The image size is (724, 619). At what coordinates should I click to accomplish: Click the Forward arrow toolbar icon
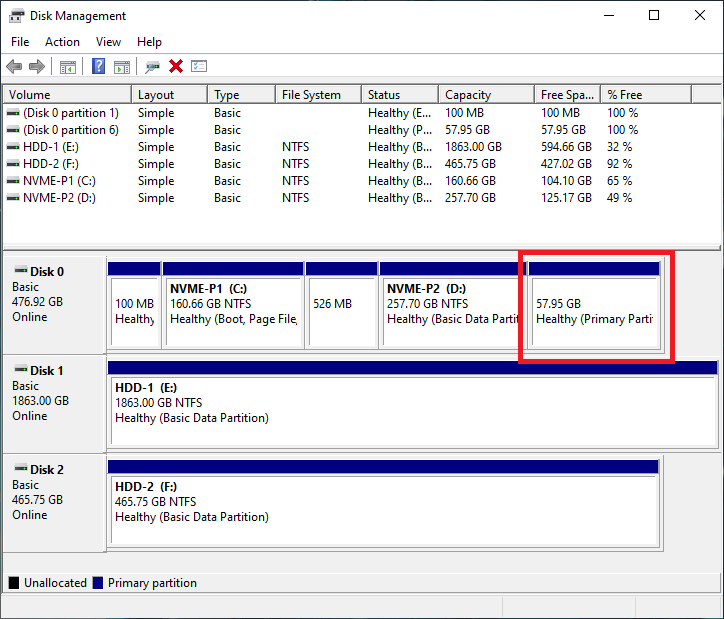tap(37, 66)
